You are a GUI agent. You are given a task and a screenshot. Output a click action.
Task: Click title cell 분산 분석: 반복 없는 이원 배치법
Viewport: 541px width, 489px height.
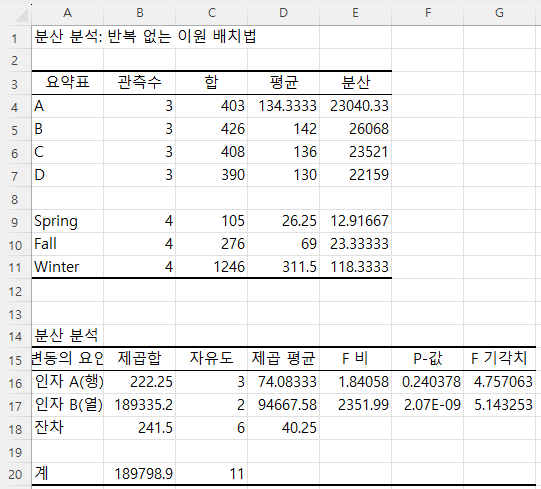(145, 37)
